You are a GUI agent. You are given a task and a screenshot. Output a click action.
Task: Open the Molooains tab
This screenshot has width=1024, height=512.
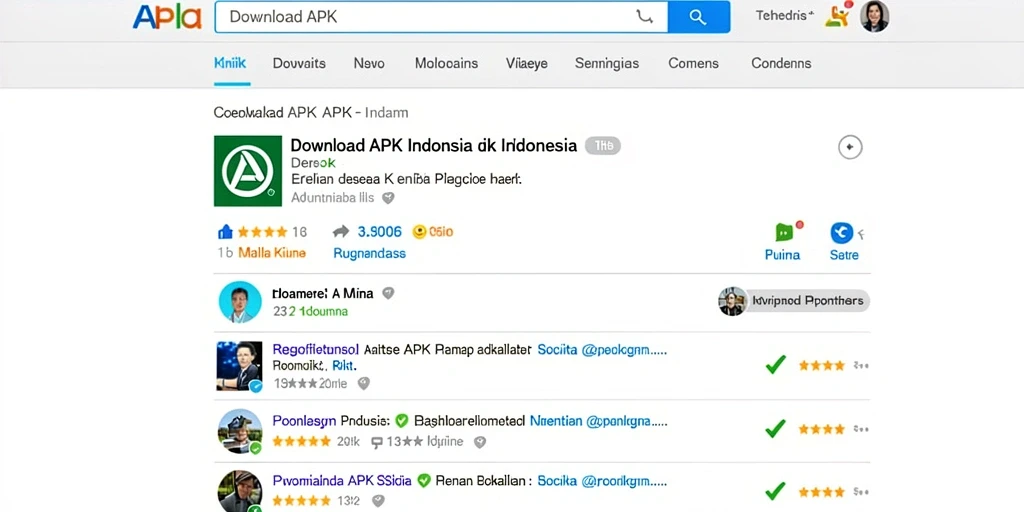(446, 63)
